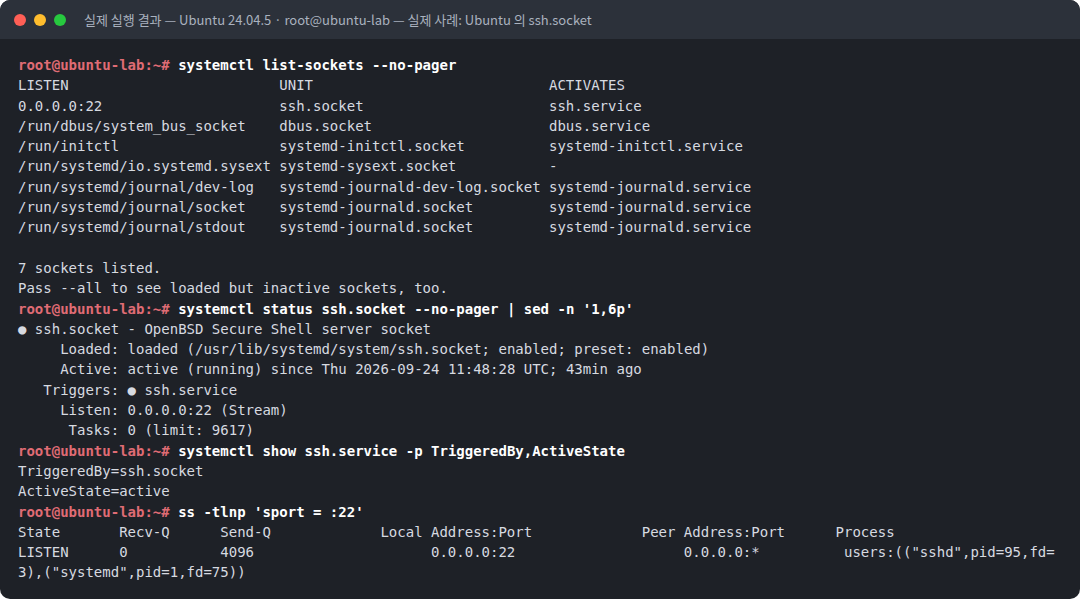Click the Send-Q value '4096'
1080x599 pixels.
click(x=237, y=552)
